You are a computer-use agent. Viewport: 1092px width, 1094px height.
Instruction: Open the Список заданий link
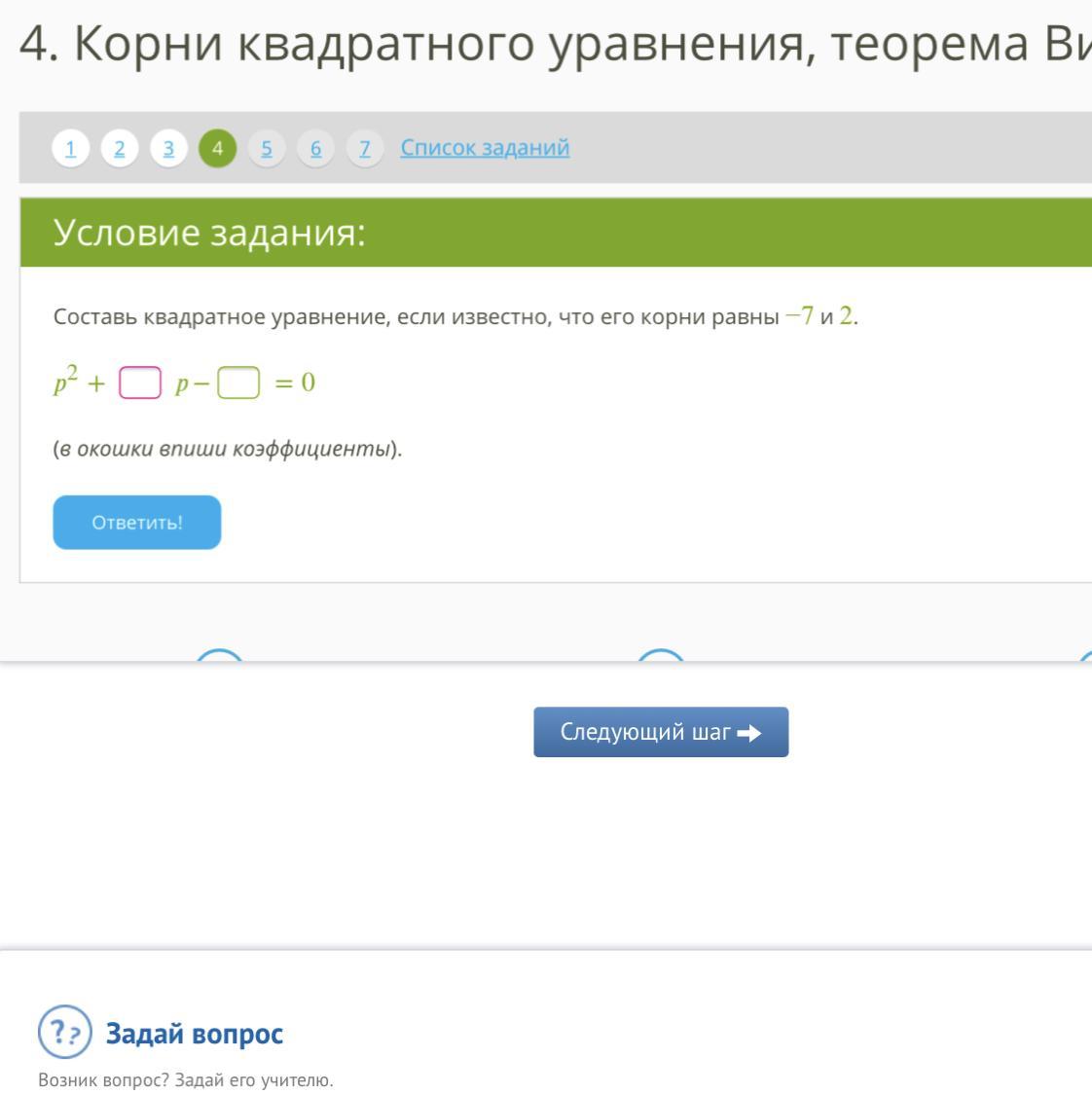click(x=485, y=148)
